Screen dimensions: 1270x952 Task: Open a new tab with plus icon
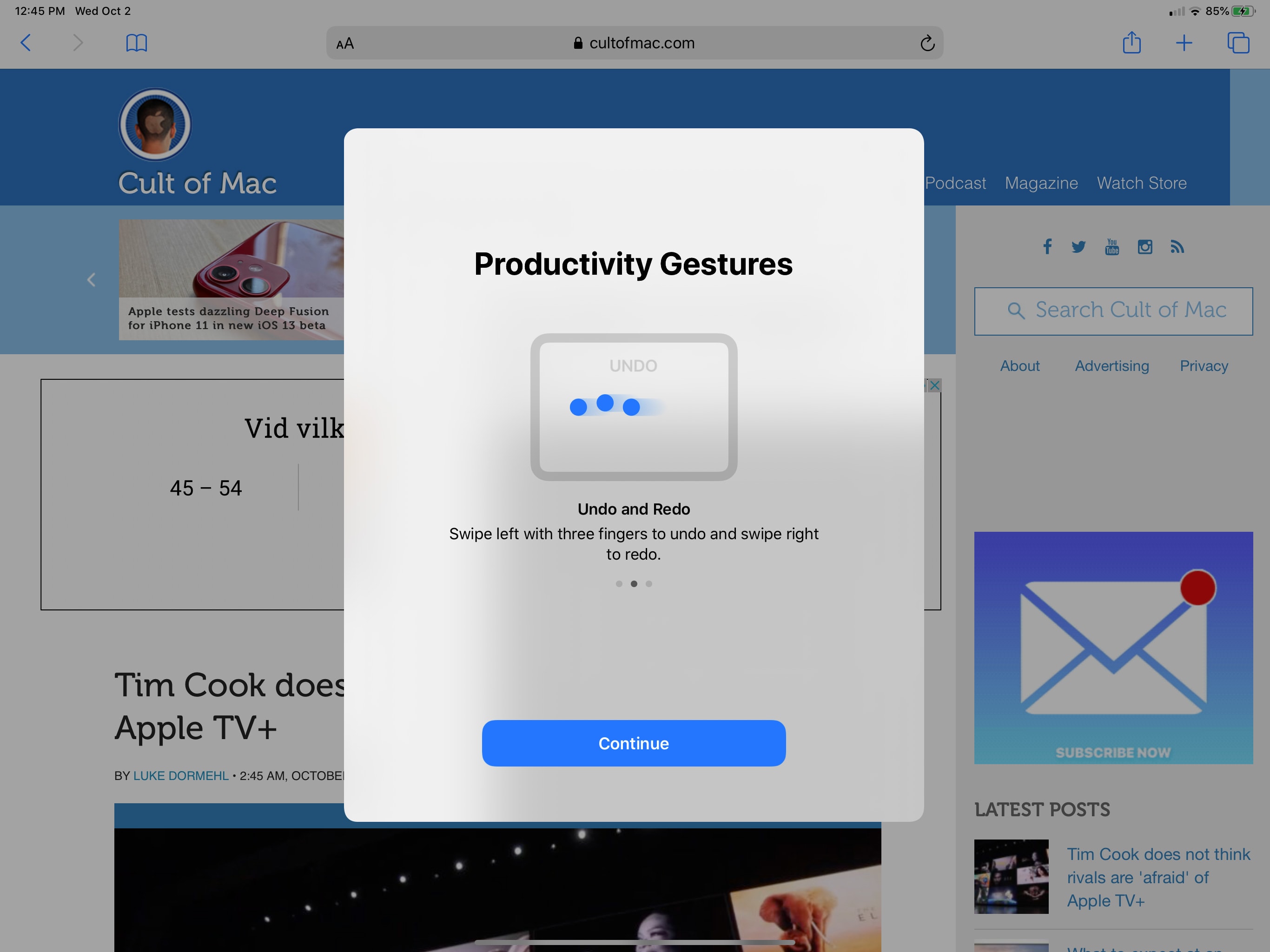point(1184,43)
